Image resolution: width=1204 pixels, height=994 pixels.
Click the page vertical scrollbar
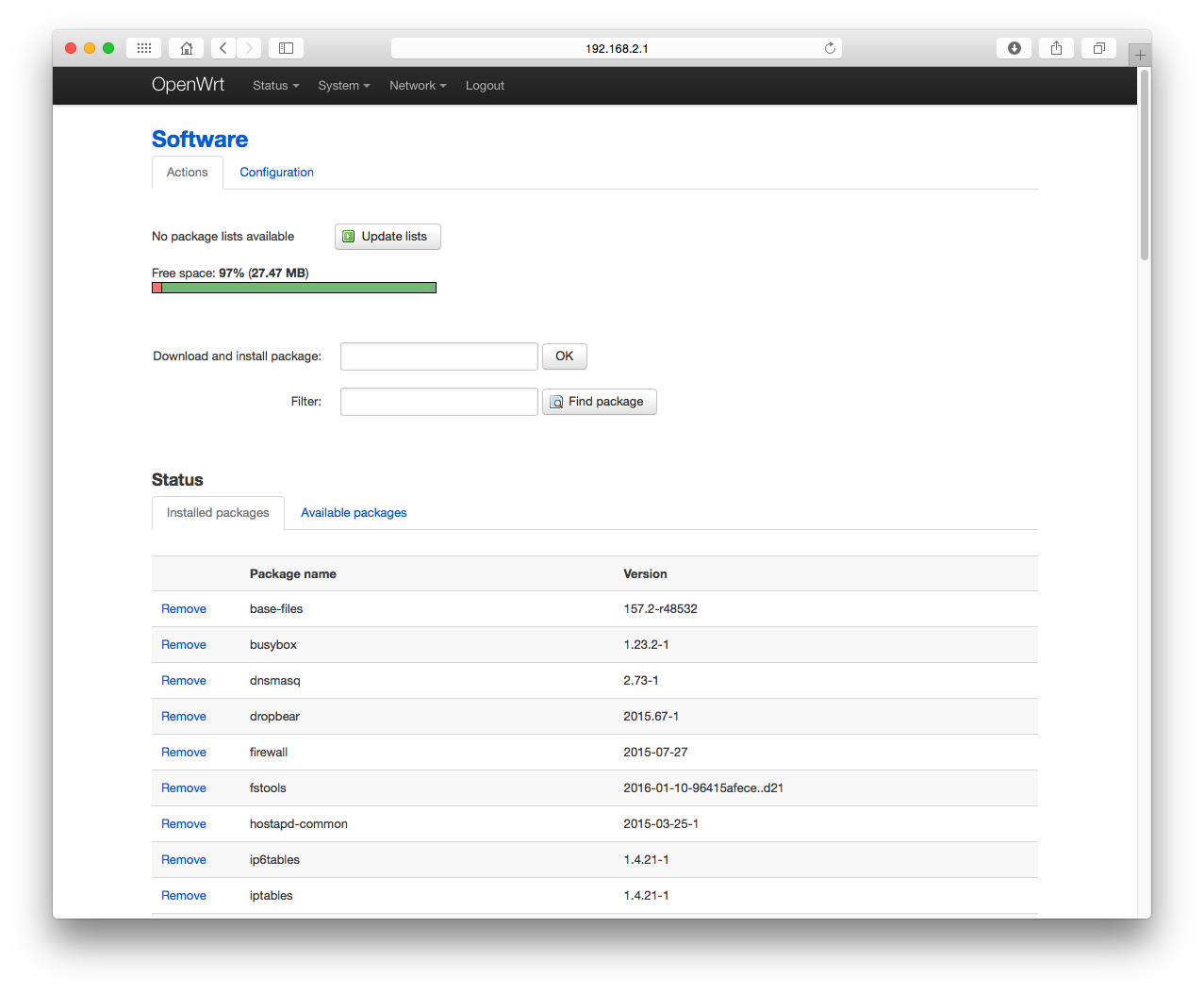pos(1145,165)
